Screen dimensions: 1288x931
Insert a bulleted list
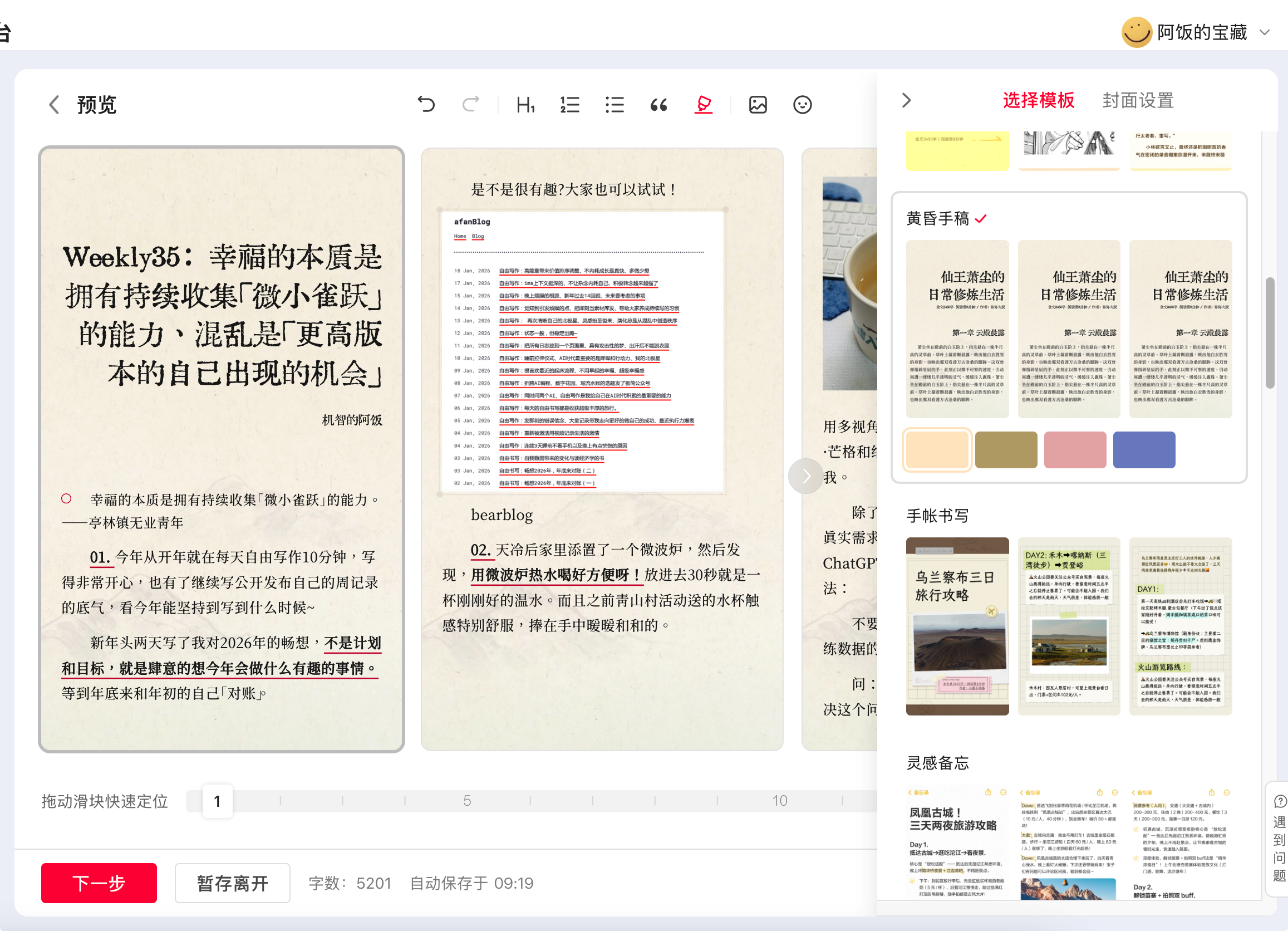614,105
